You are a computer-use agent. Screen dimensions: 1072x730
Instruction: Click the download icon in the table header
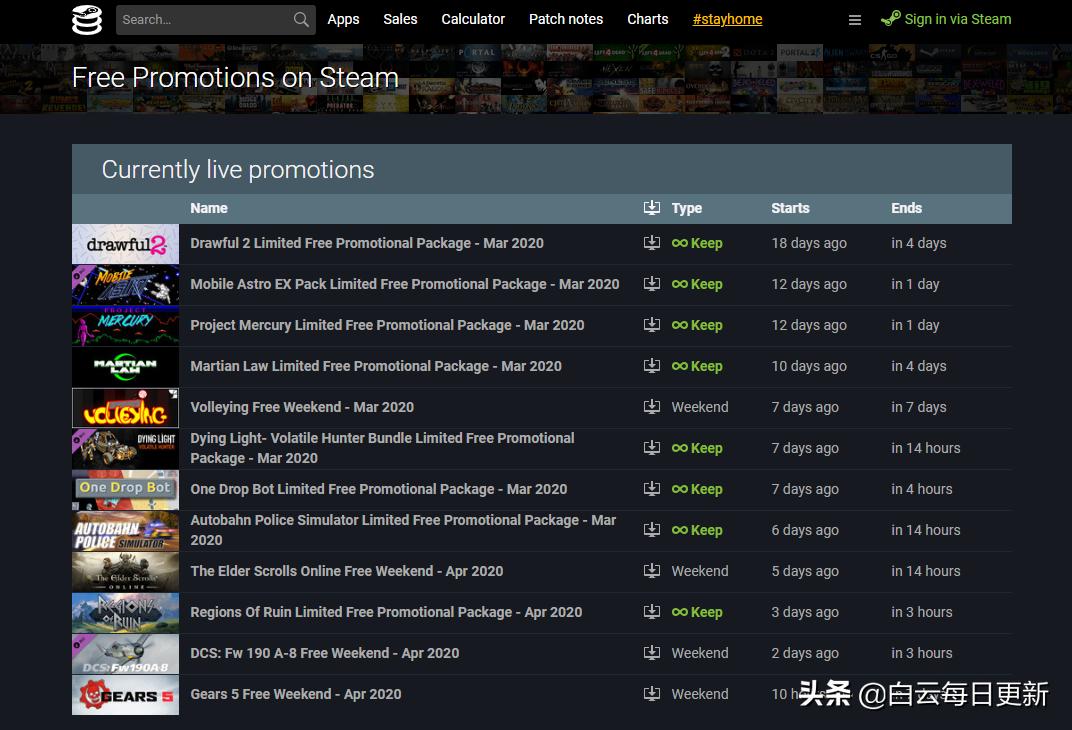coord(653,207)
